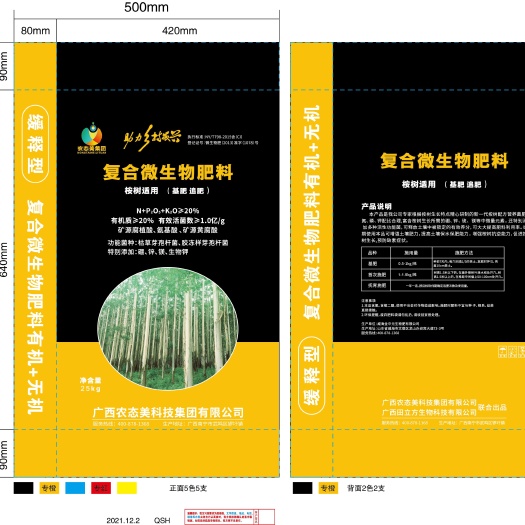The width and height of the screenshot is (525, 525).
Task: Click the 缓释型 badge on back side strip
Action: (311, 376)
